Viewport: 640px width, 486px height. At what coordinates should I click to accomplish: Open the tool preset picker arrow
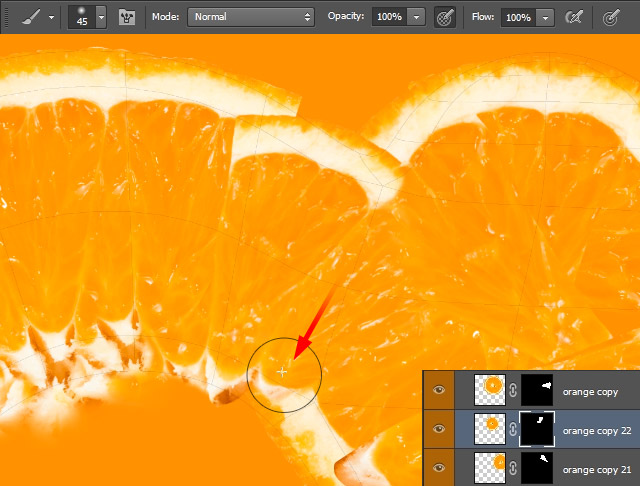tap(51, 18)
